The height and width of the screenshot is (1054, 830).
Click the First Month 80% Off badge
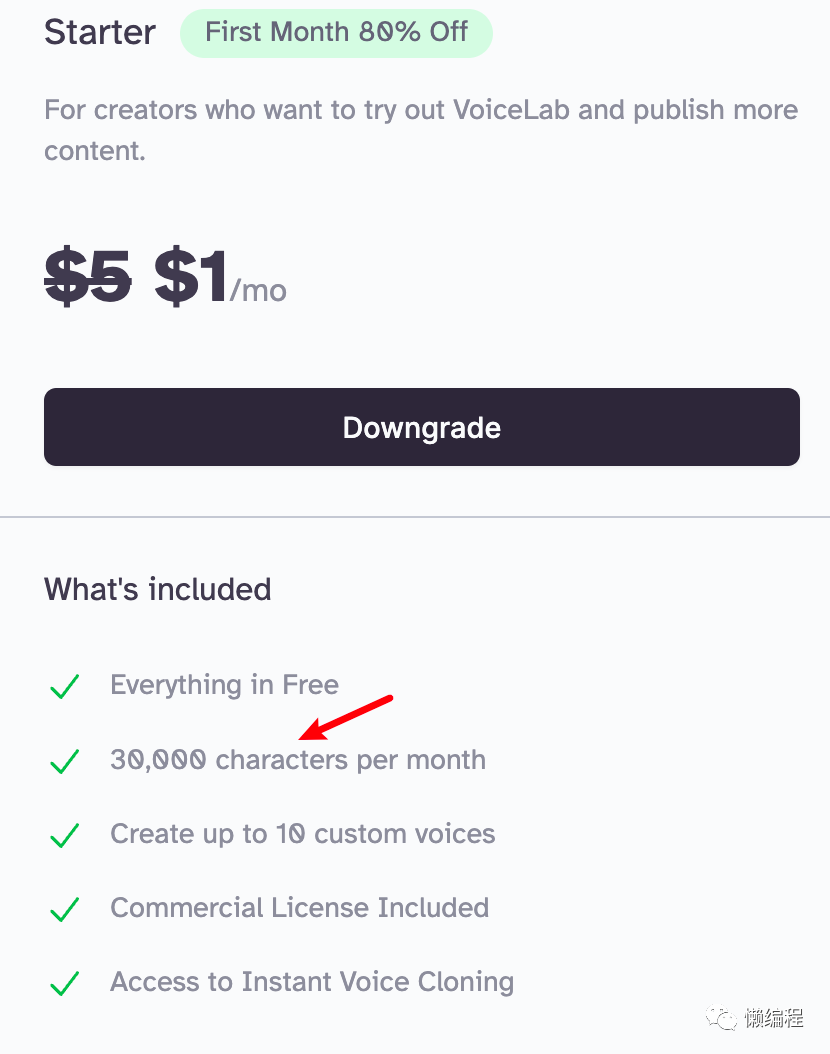coord(336,33)
